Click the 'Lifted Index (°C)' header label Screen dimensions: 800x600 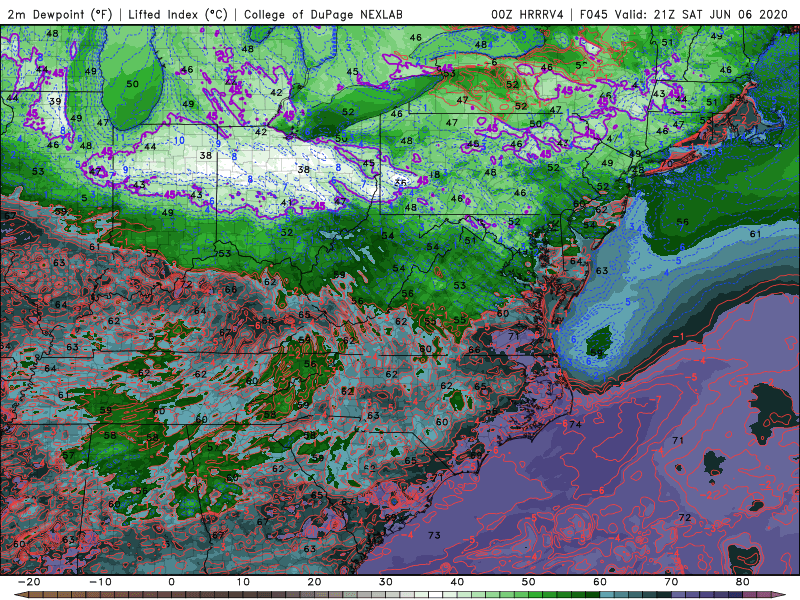pos(178,14)
